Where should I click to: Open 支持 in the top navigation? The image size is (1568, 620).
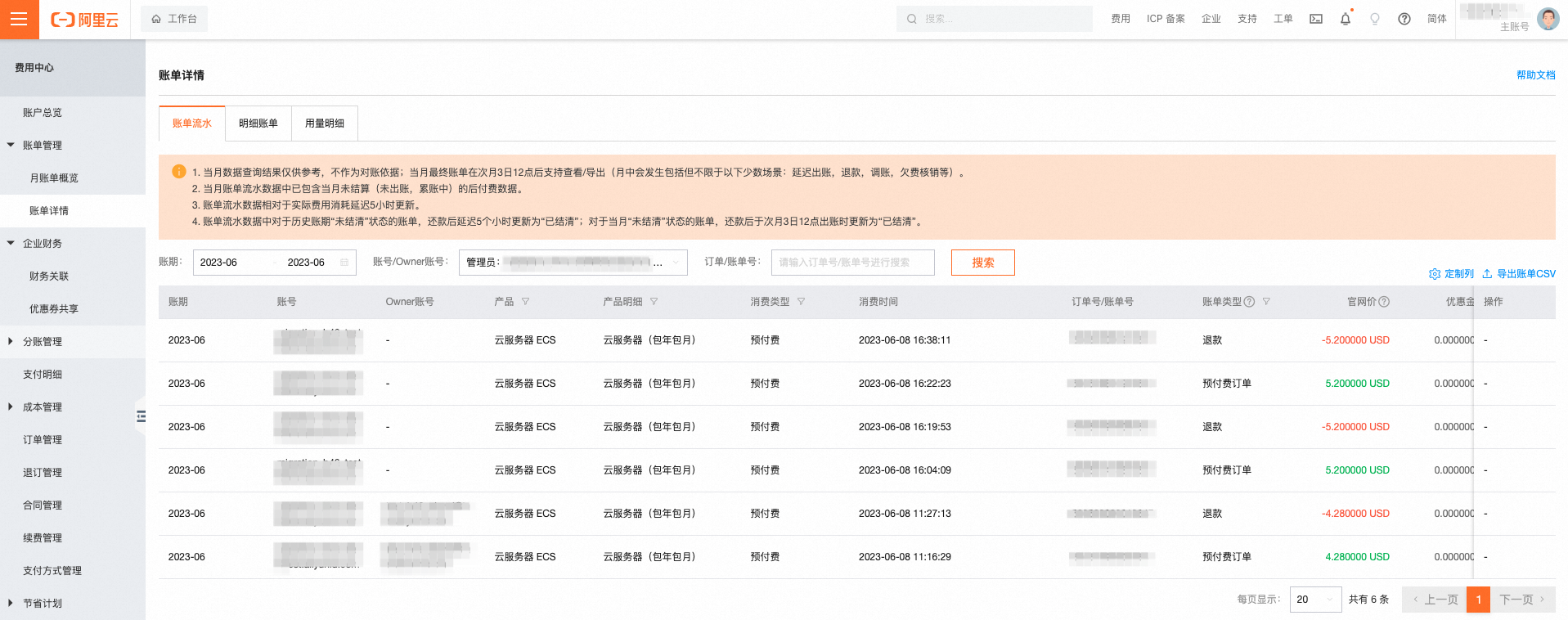click(x=1247, y=19)
